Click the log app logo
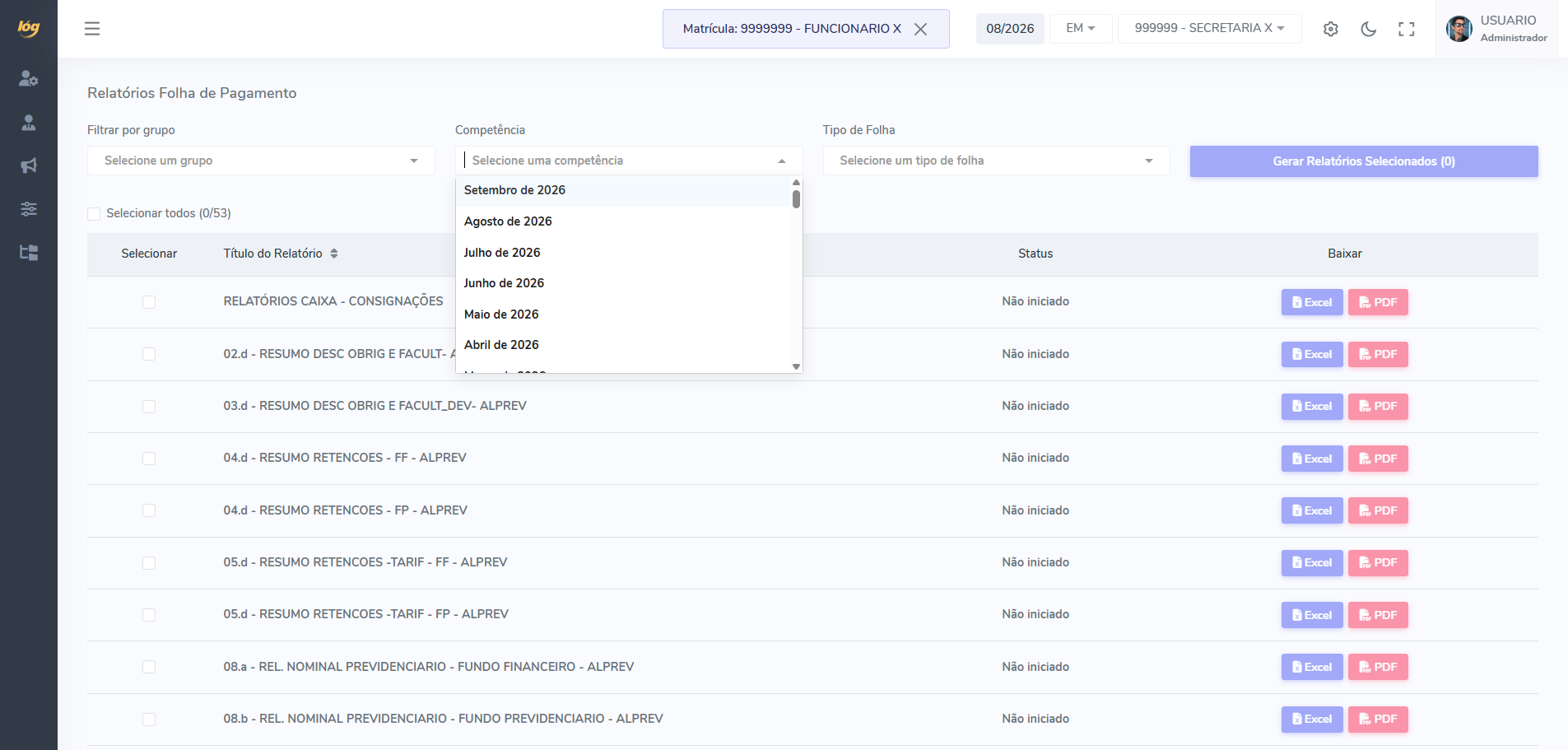This screenshot has height=750, width=1568. 29,28
